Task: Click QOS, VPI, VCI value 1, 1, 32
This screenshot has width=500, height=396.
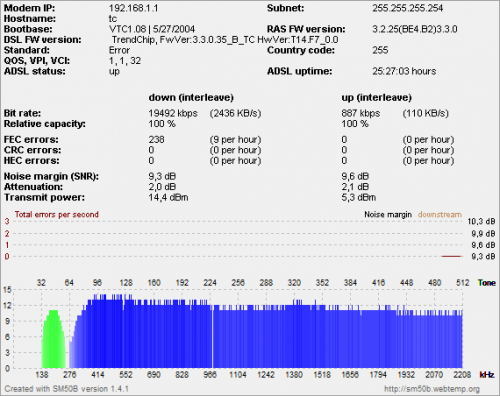Action: 125,61
